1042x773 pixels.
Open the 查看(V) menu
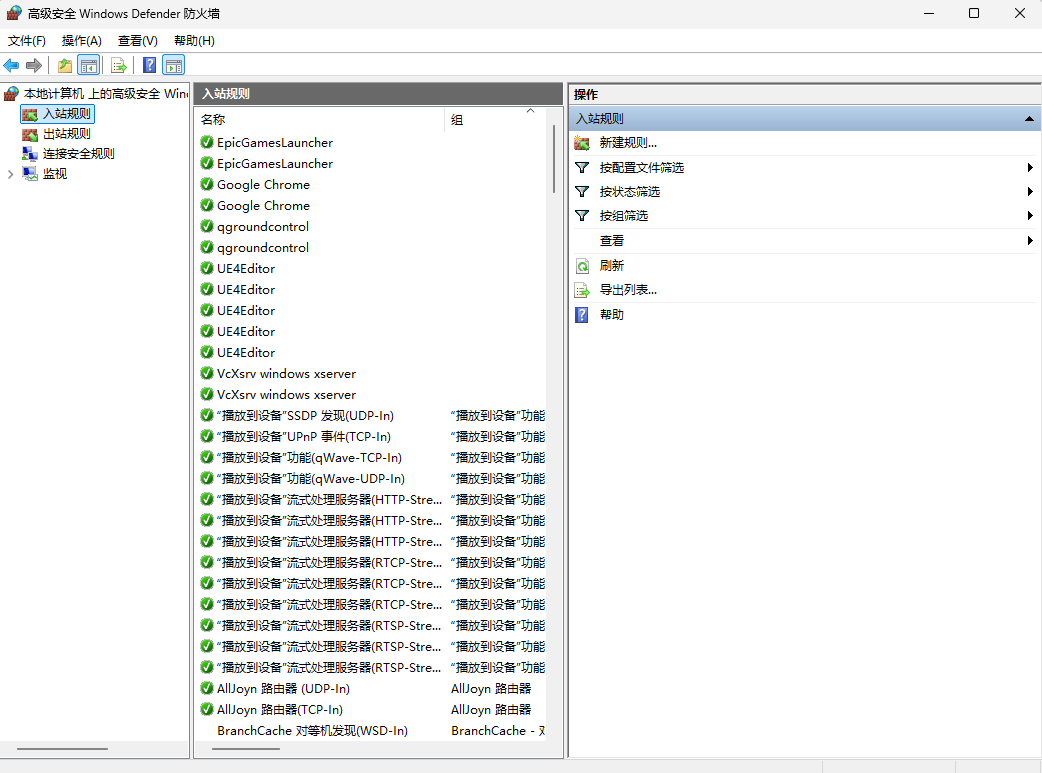[138, 41]
